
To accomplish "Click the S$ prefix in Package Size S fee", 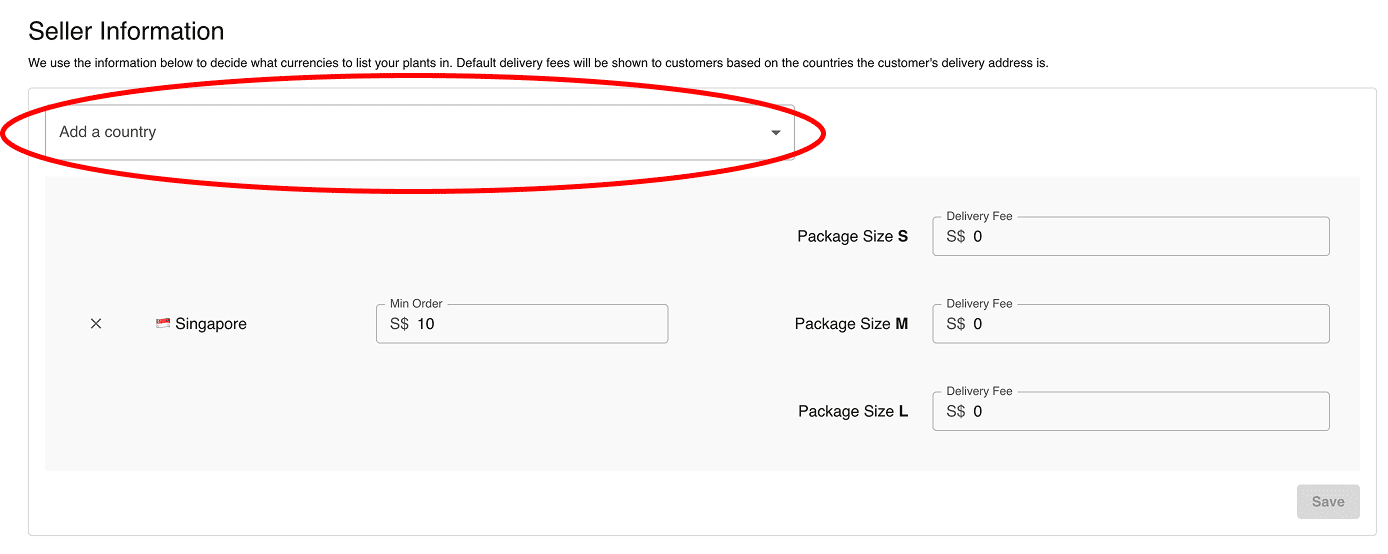I will (x=956, y=237).
